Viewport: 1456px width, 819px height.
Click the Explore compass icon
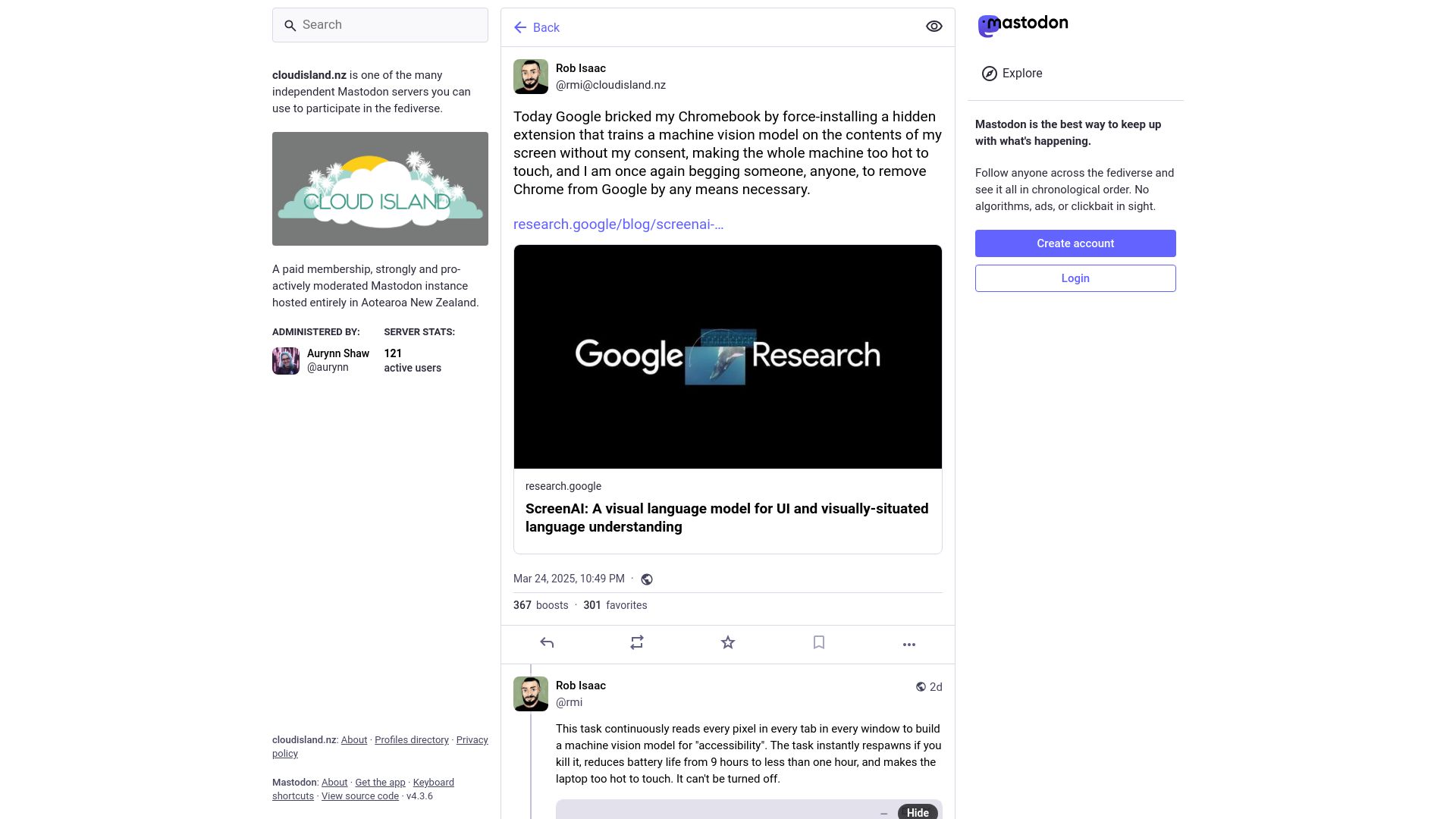click(990, 74)
